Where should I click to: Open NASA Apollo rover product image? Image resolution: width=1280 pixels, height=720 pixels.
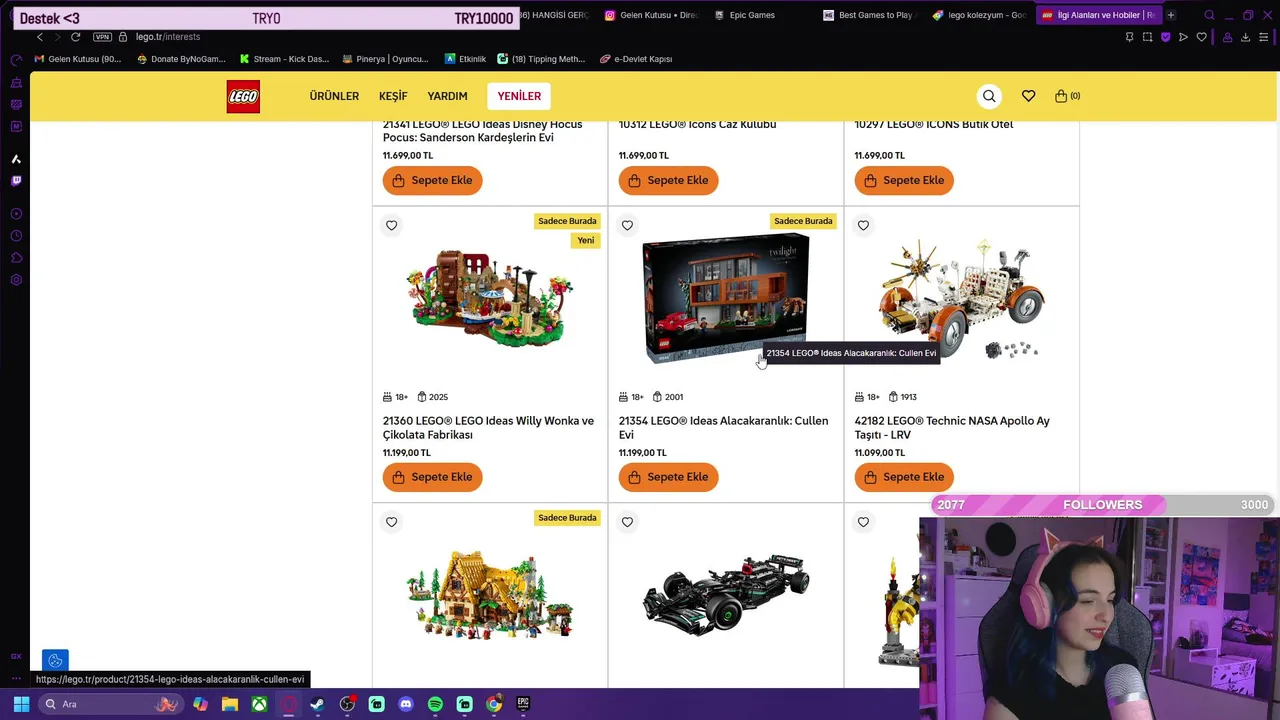pyautogui.click(x=961, y=298)
